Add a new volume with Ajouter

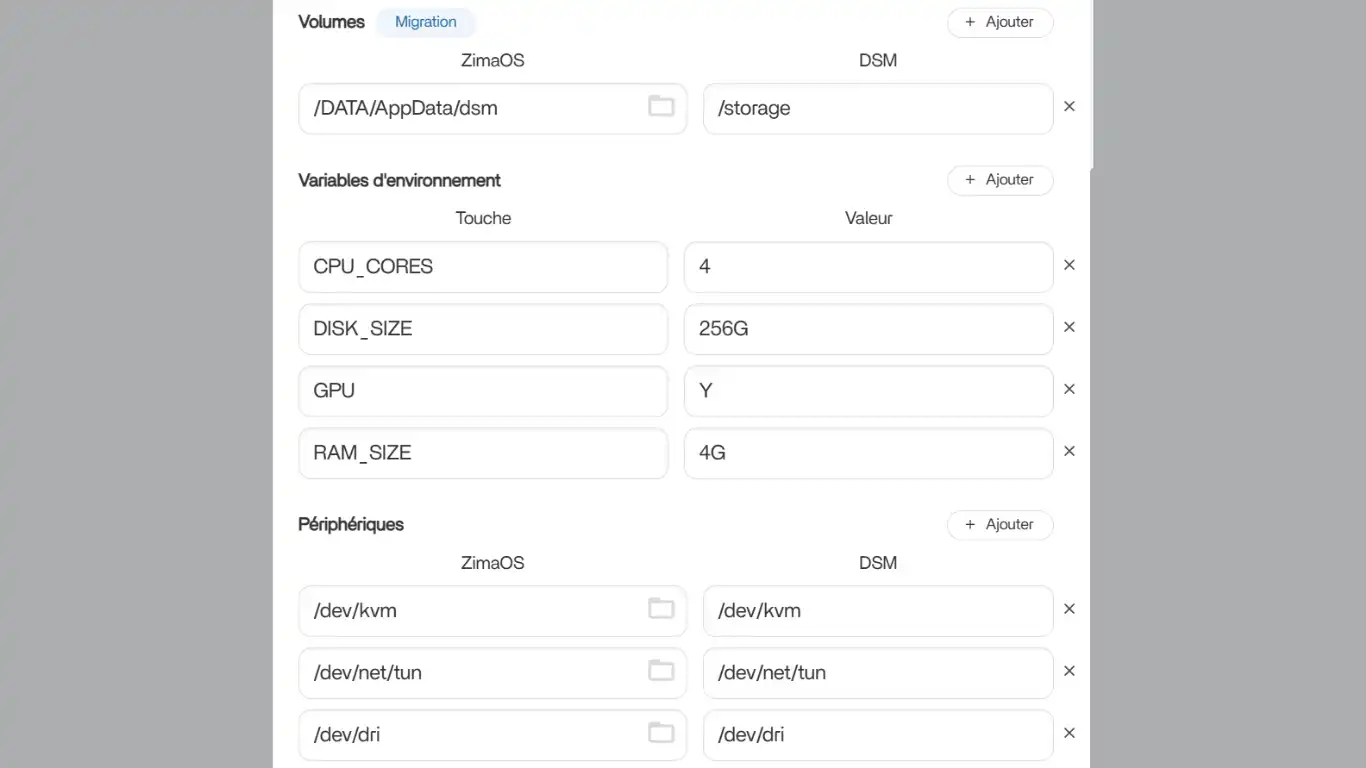[999, 22]
